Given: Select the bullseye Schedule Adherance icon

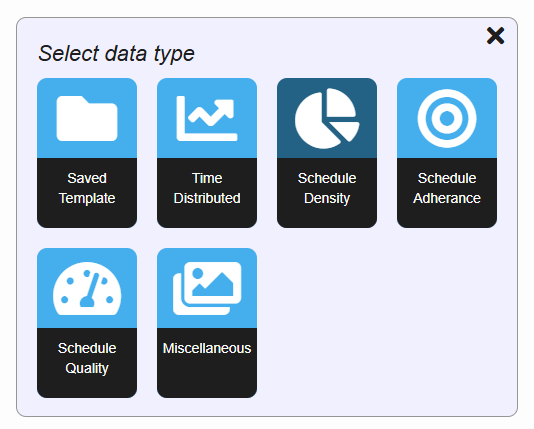Looking at the screenshot, I should tap(447, 118).
